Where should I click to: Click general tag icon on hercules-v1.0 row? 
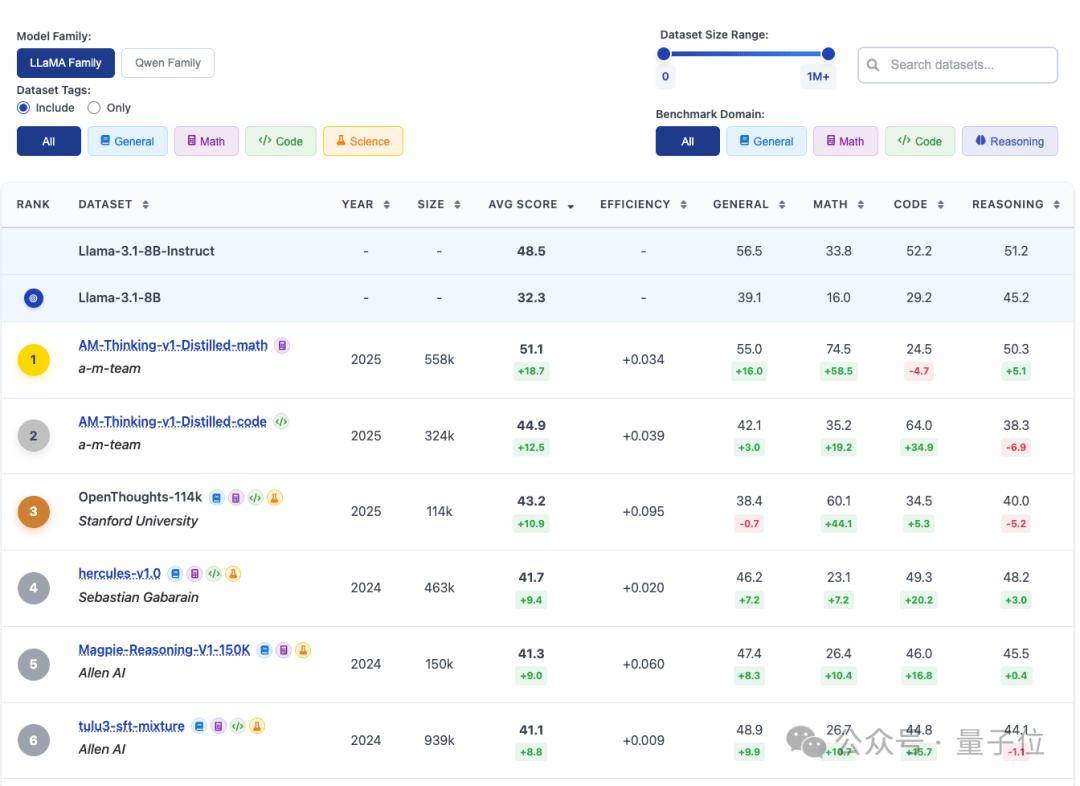click(x=175, y=573)
